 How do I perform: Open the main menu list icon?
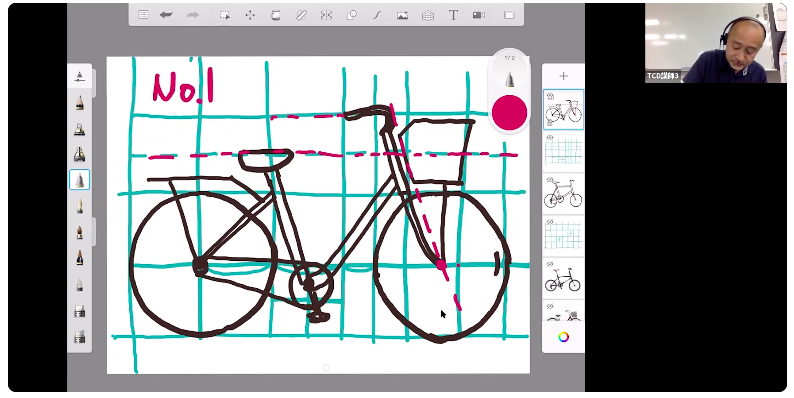coord(143,15)
